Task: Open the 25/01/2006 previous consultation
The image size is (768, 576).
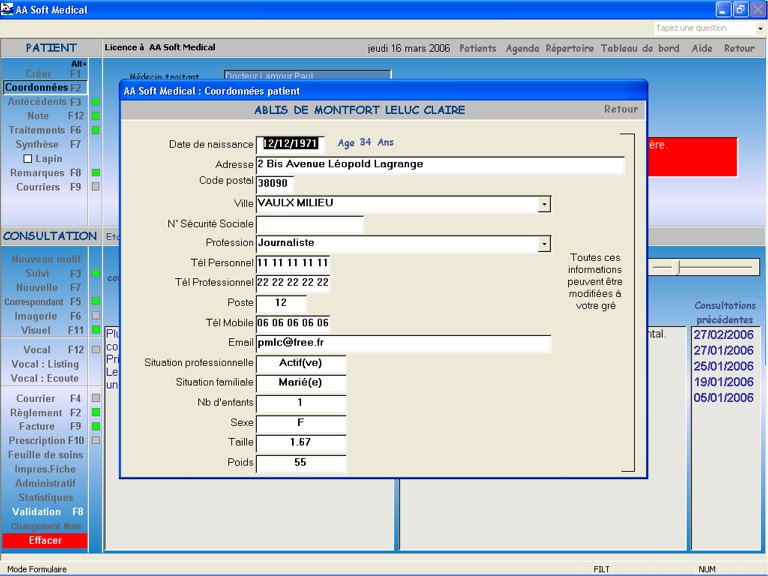Action: (x=723, y=366)
